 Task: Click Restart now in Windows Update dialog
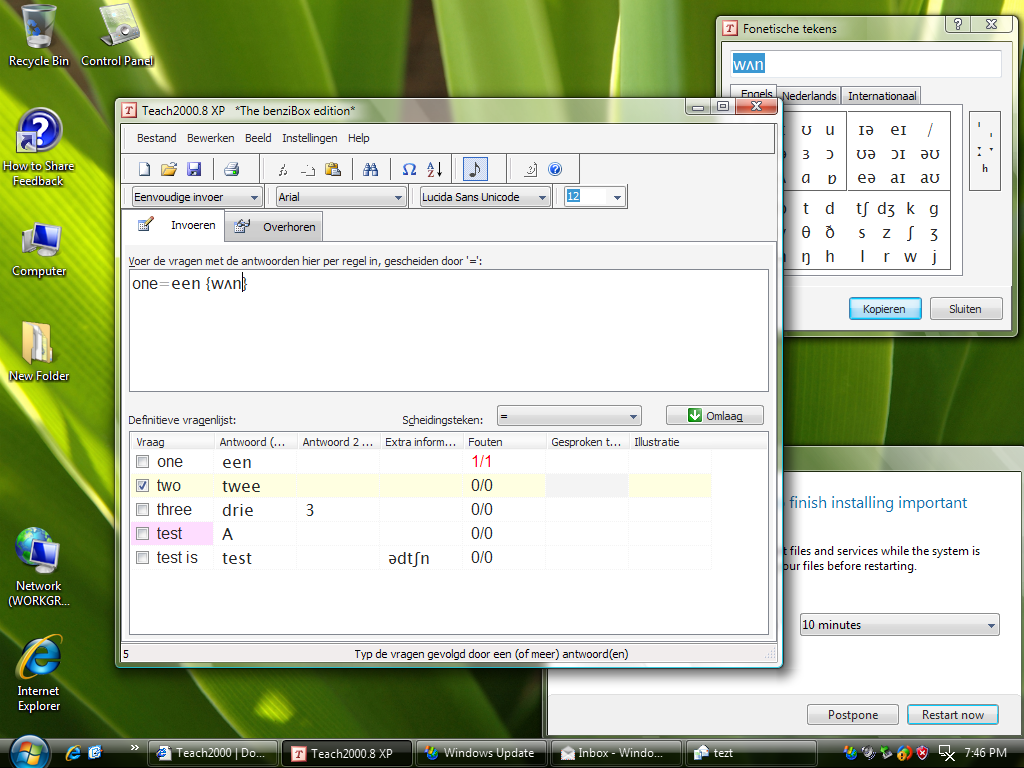coord(952,715)
